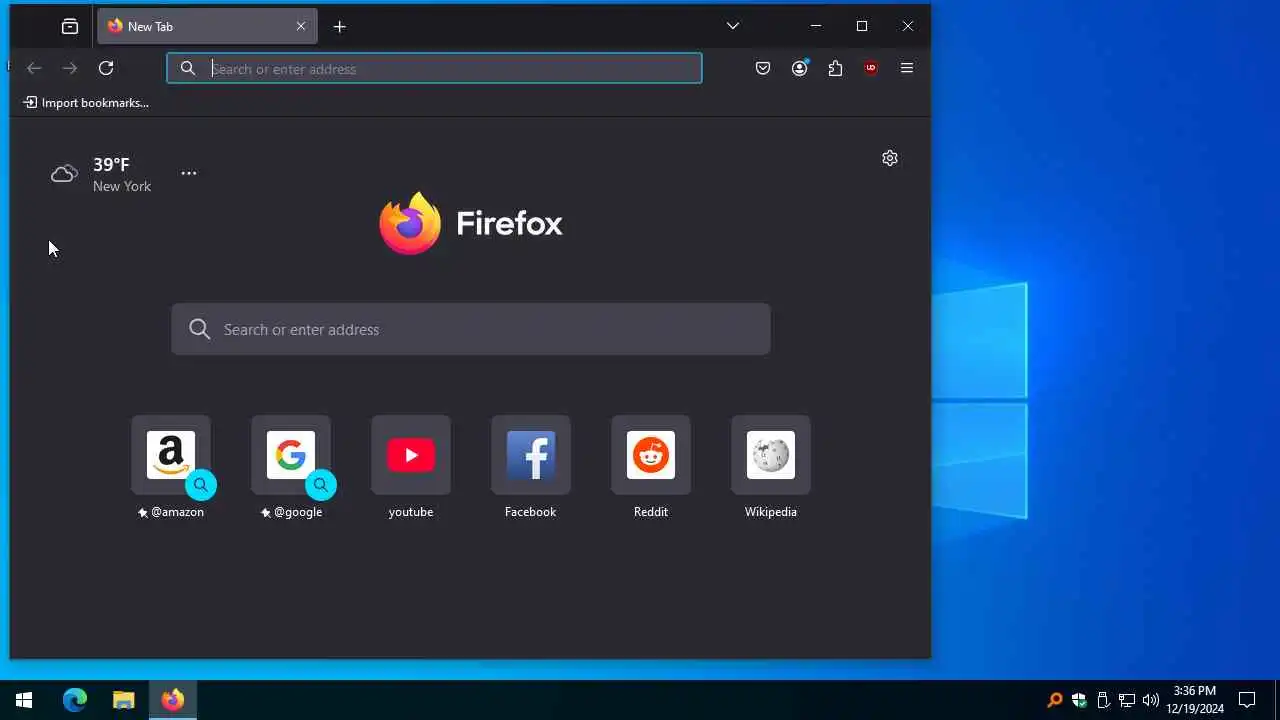
Task: Click the Firefox logo on the new tab page
Action: (471, 223)
